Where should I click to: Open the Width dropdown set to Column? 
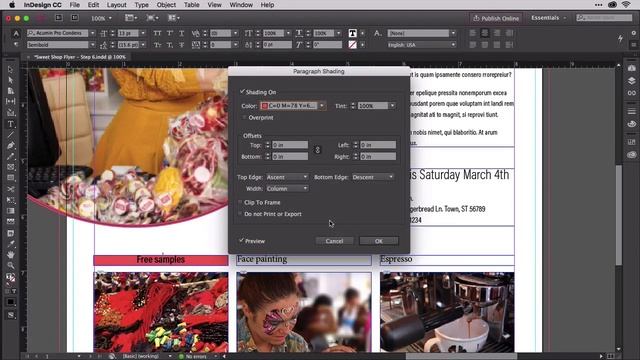[287, 189]
